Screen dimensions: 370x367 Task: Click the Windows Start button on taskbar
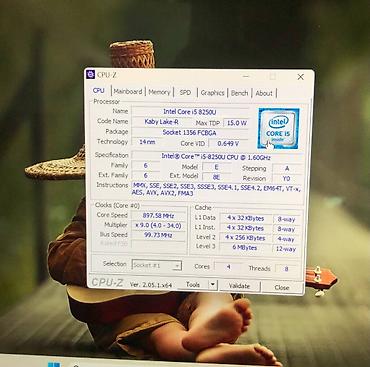coord(54,365)
